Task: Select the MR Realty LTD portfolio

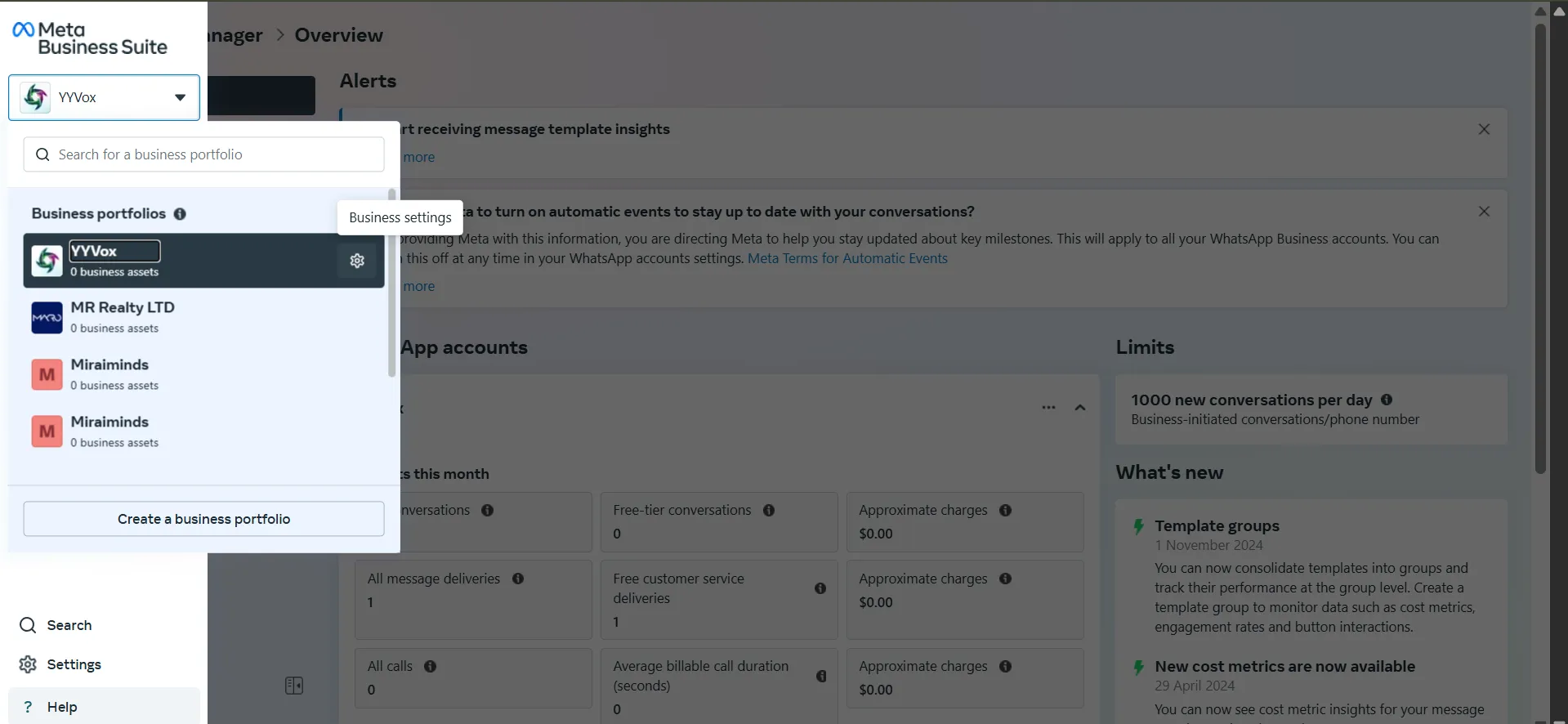Action: point(203,317)
